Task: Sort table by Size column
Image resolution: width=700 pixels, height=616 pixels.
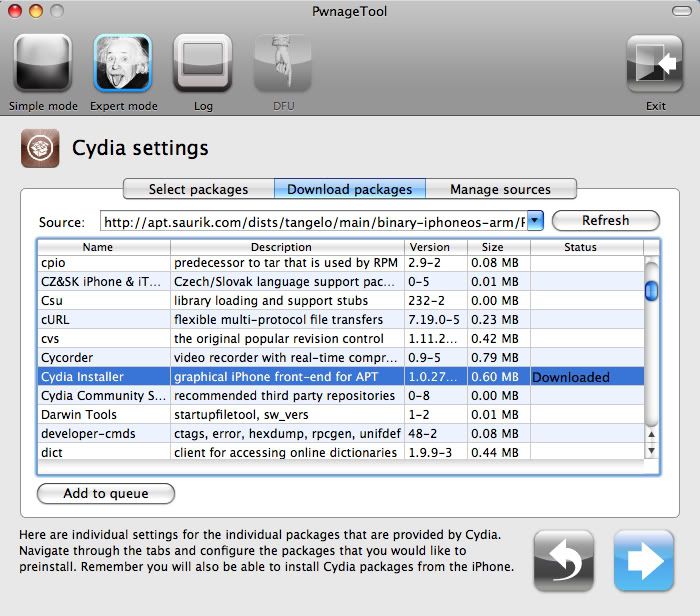Action: 499,247
